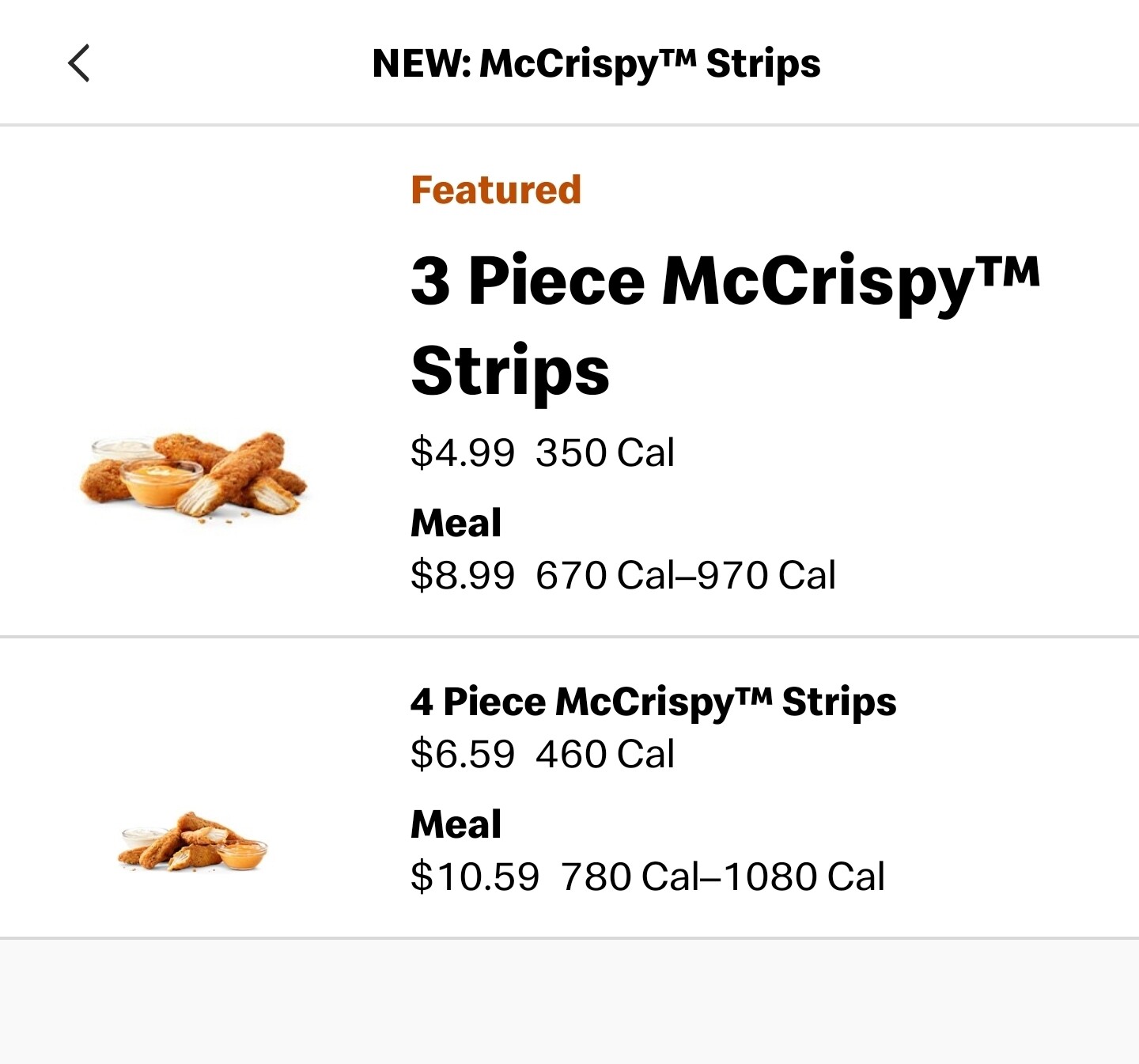Select the orange Featured label
1139x1064 pixels.
[x=496, y=190]
